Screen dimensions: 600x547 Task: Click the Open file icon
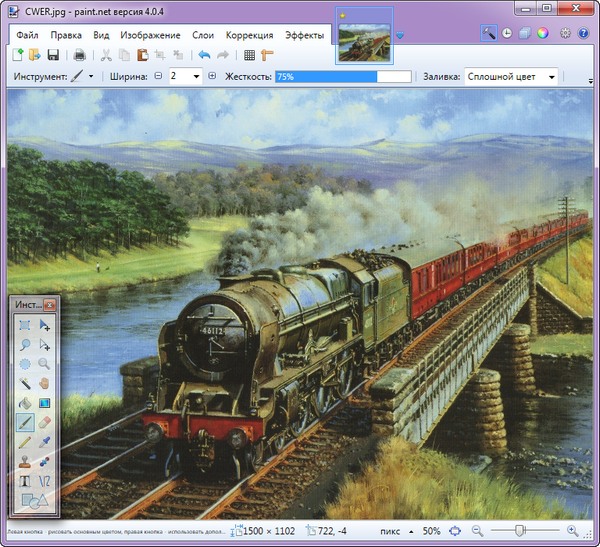click(35, 55)
